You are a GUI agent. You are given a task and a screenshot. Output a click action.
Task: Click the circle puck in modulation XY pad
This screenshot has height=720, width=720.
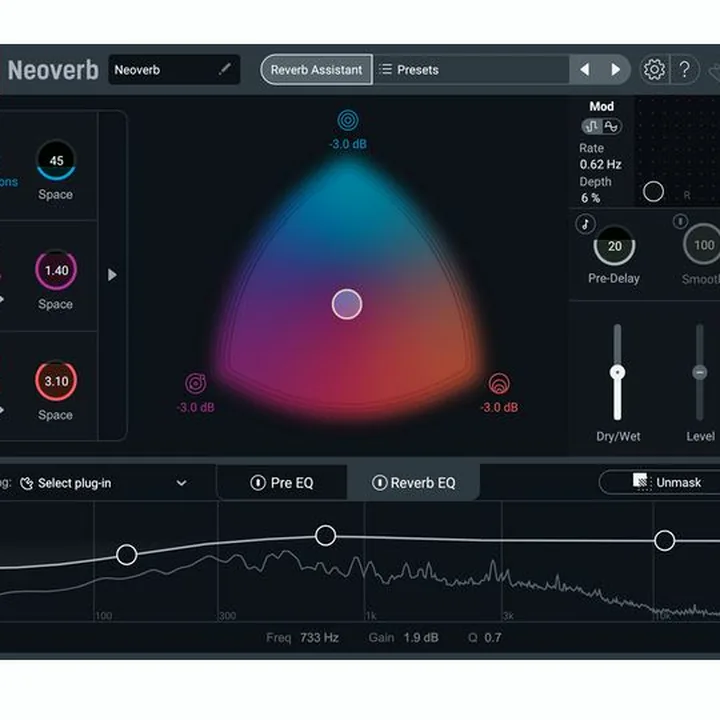(x=653, y=191)
